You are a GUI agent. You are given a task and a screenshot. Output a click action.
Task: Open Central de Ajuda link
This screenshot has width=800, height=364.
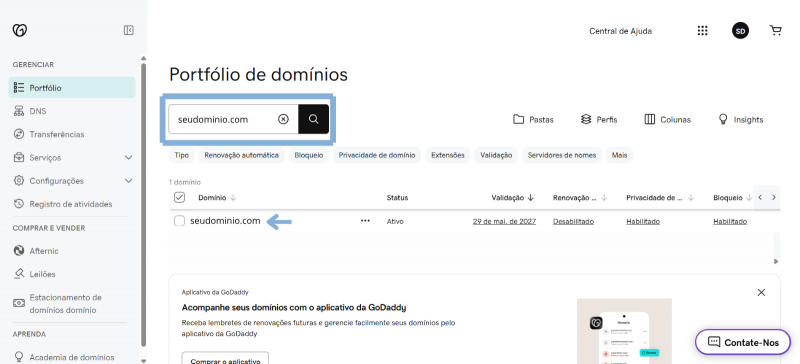[x=620, y=31]
